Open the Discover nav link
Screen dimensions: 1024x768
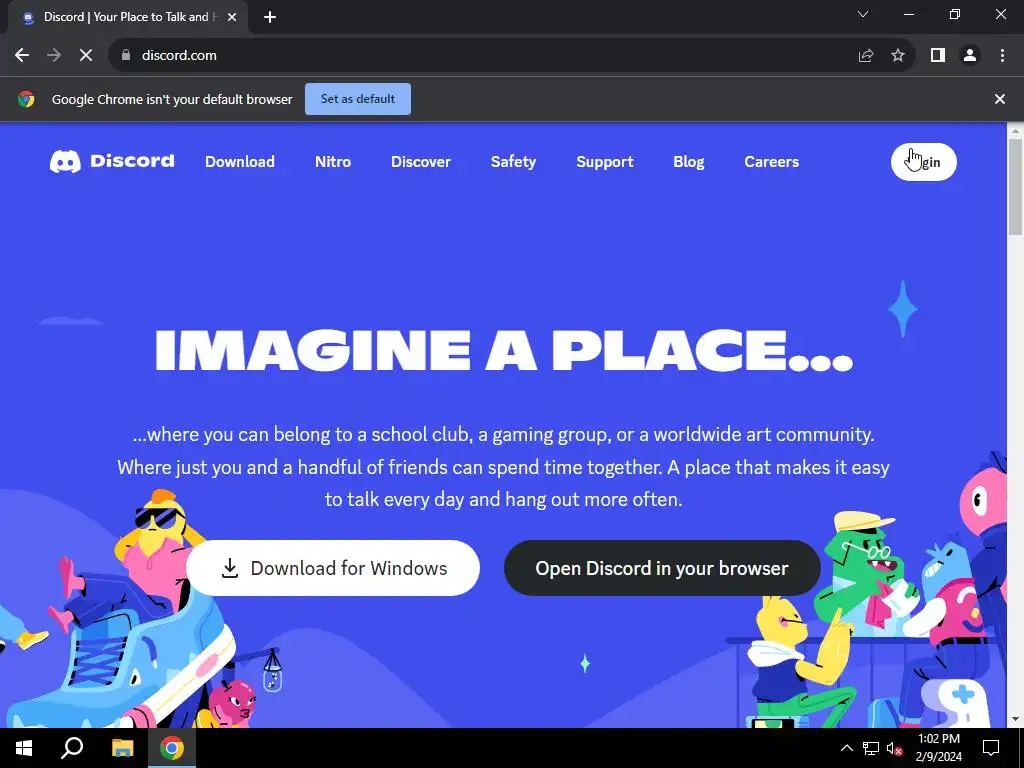point(421,162)
